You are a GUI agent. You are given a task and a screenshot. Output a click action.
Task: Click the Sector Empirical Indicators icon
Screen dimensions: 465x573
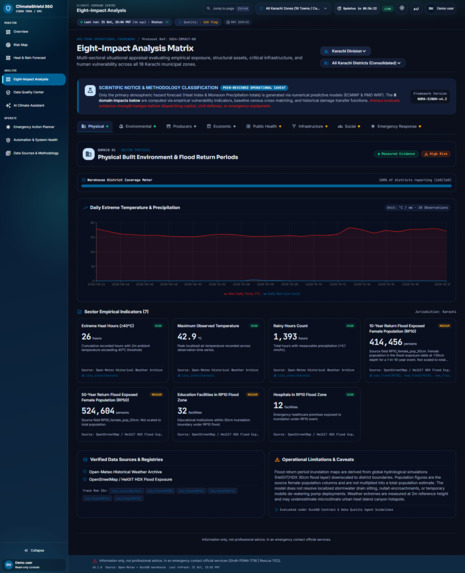[x=79, y=312]
